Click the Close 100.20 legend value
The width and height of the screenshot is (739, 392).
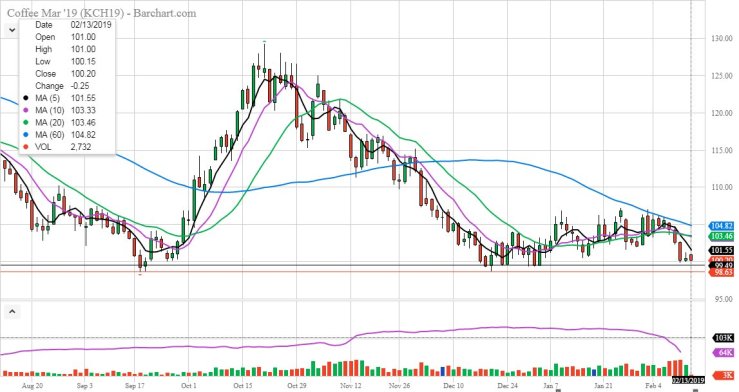(x=83, y=74)
